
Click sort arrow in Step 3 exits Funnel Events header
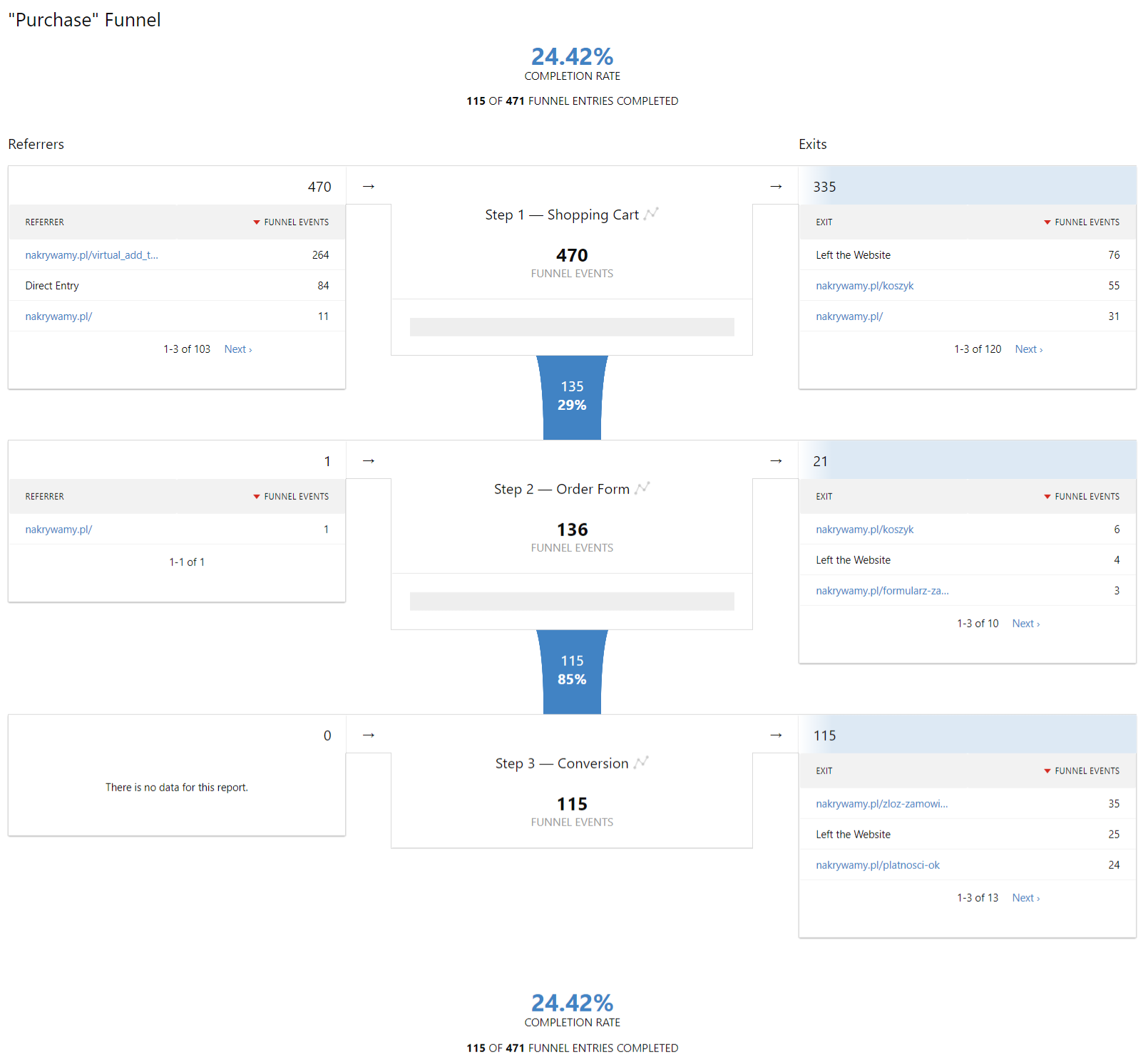[x=1047, y=771]
